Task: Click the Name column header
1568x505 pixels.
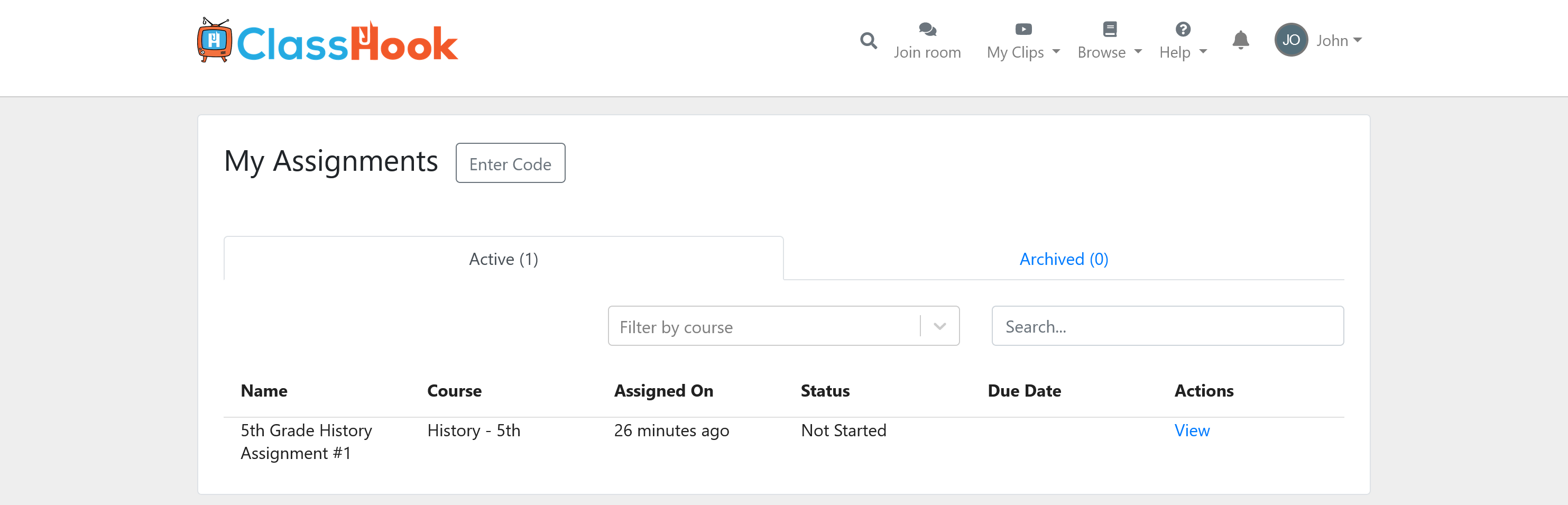Action: click(264, 390)
